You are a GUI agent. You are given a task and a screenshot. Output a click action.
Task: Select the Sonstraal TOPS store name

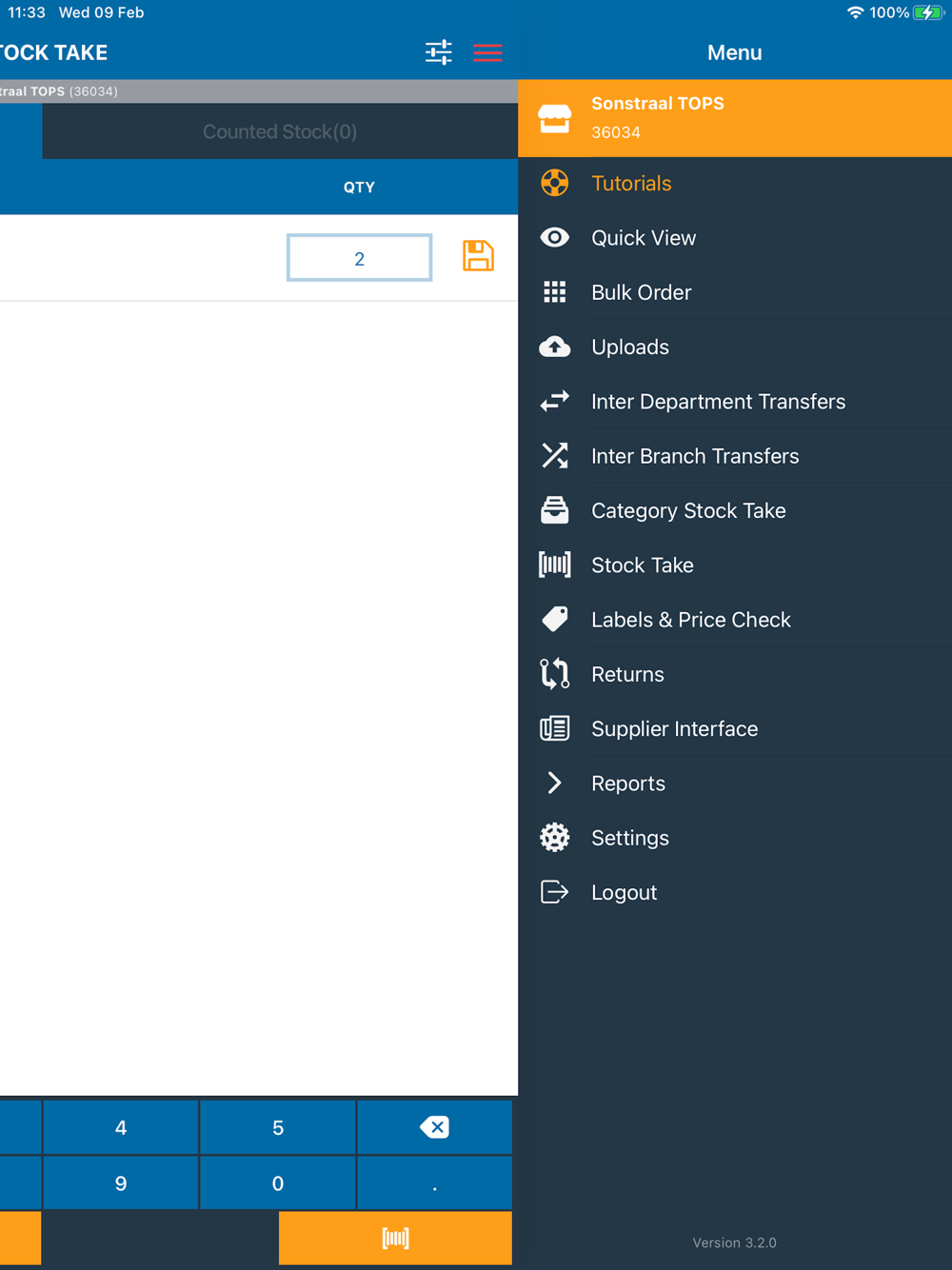tap(658, 103)
